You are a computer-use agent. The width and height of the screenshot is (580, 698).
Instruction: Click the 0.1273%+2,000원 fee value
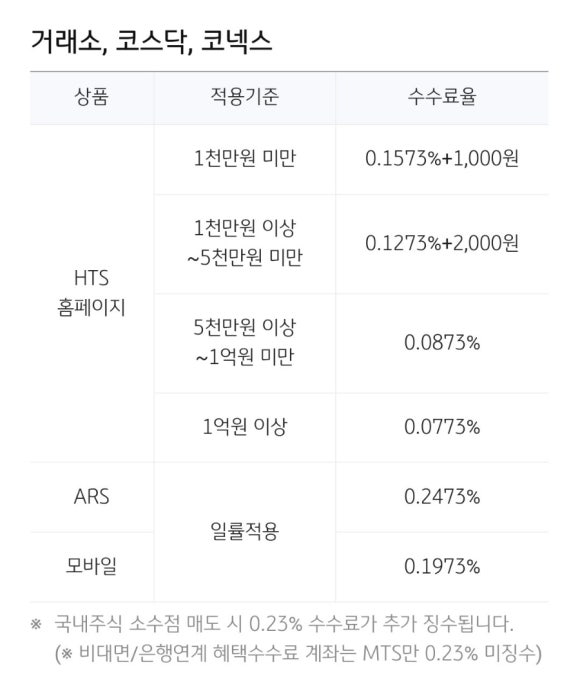coord(442,243)
